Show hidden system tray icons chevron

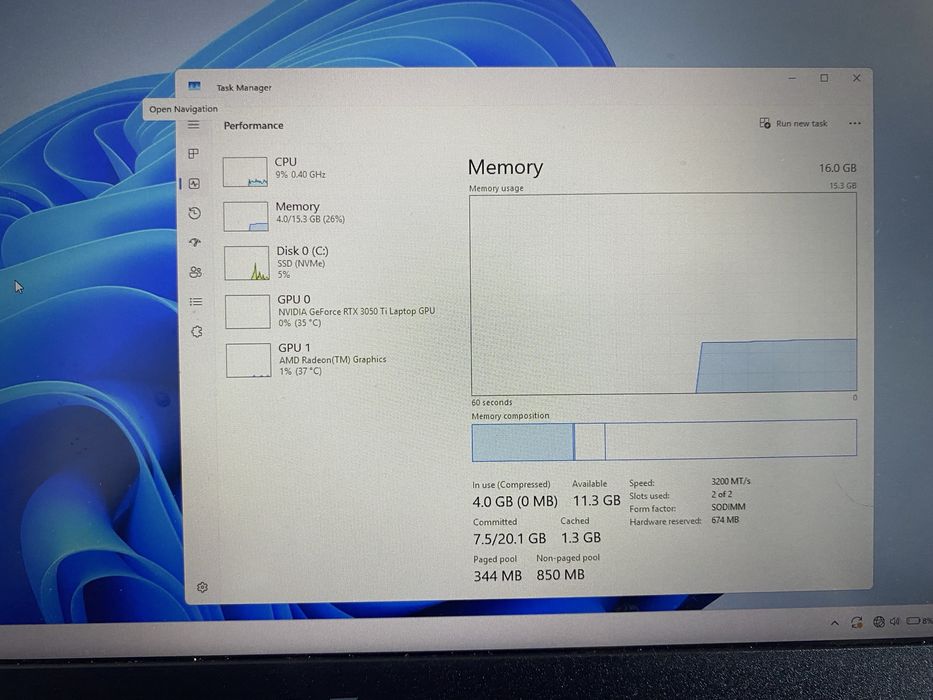(835, 623)
